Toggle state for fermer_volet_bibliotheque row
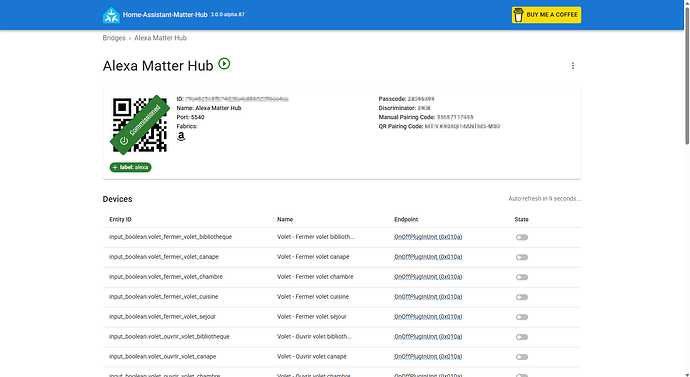The image size is (690, 377). click(522, 237)
